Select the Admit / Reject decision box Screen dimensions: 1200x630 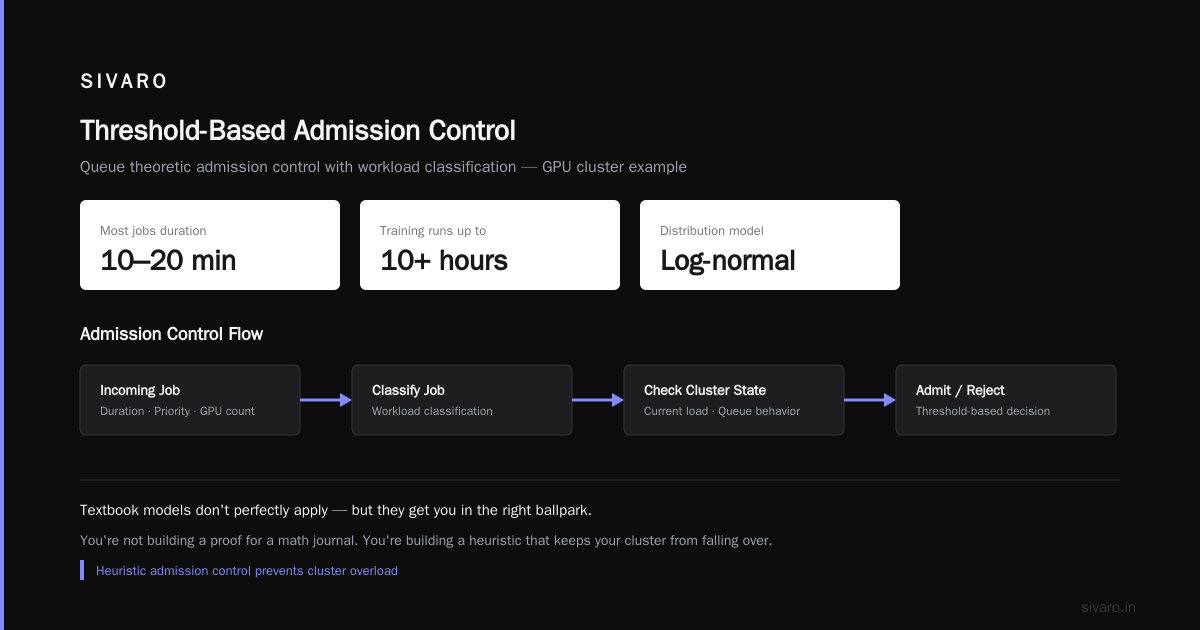pyautogui.click(x=1006, y=400)
